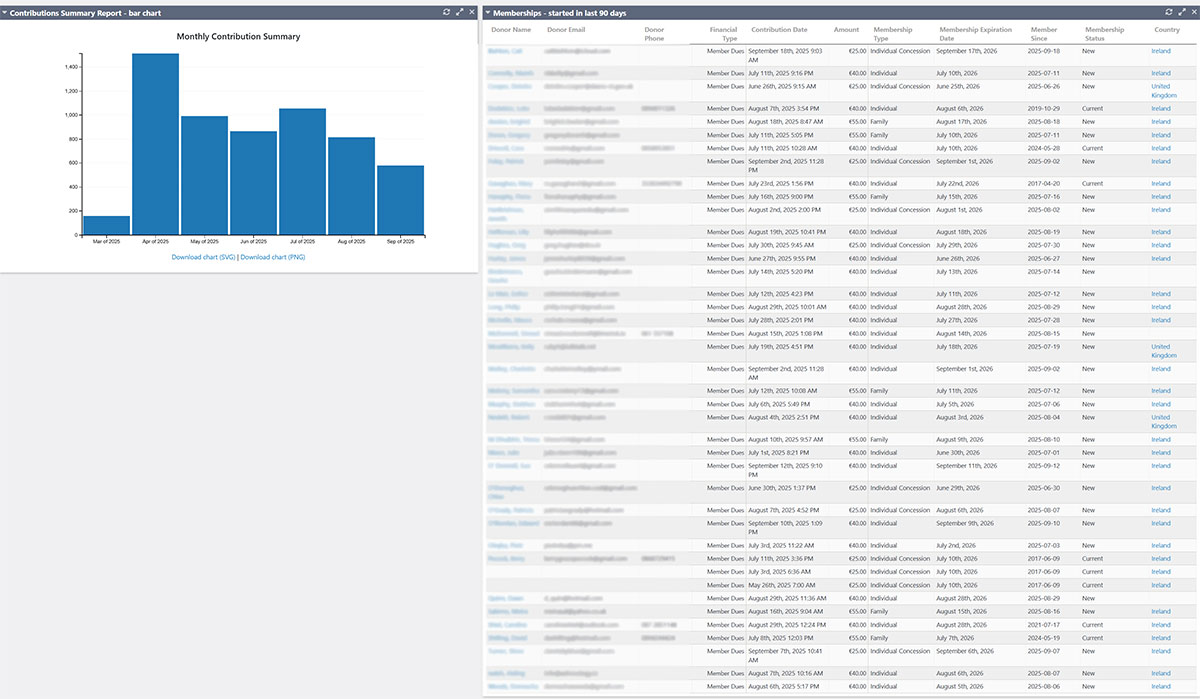Click the Member Since value 2021-07-17

coord(1044,625)
